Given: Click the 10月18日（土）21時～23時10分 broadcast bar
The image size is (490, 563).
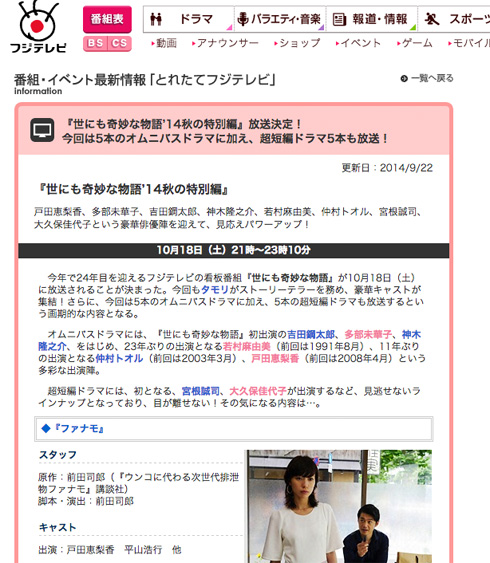Looking at the screenshot, I should [234, 250].
